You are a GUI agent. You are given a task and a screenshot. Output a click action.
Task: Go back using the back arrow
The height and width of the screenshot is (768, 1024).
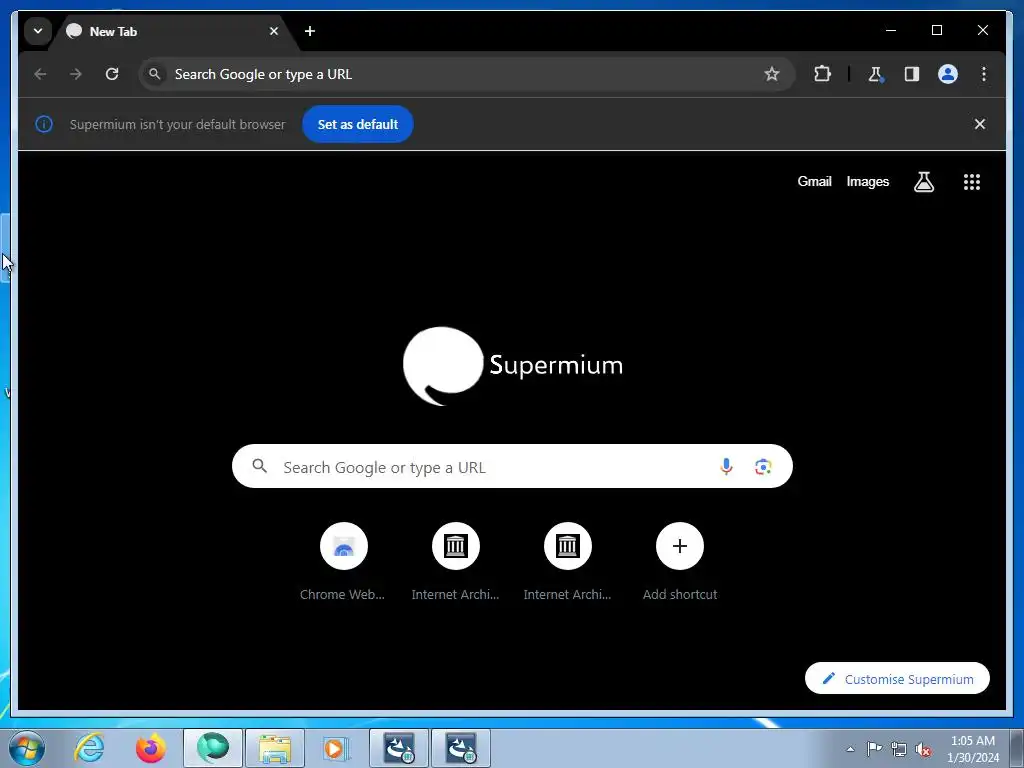tap(40, 74)
